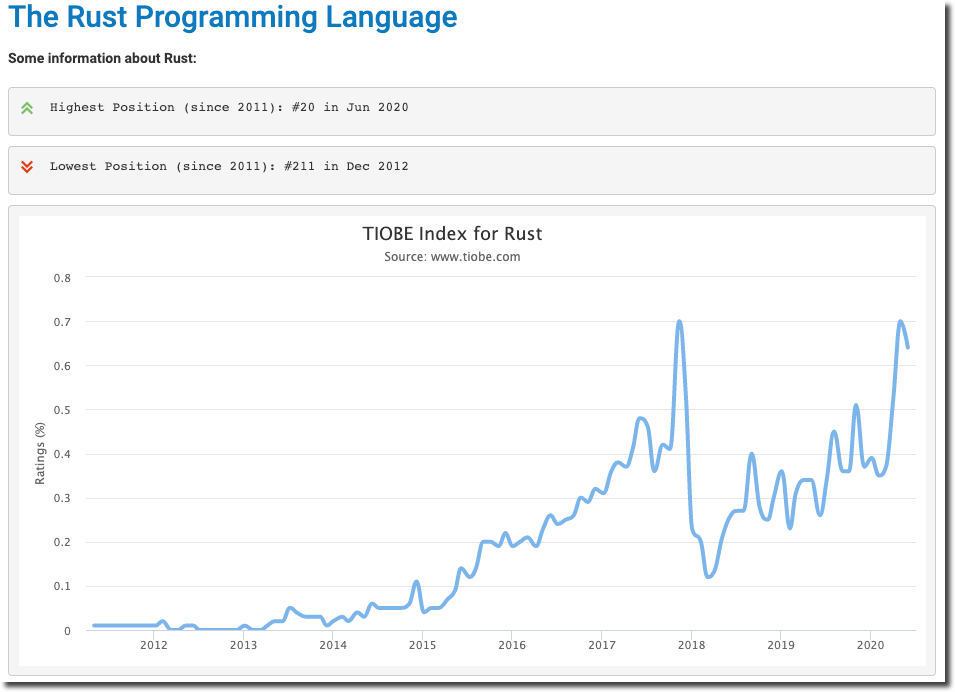Click the 0.1 y-axis value
955x692 pixels.
(x=62, y=586)
